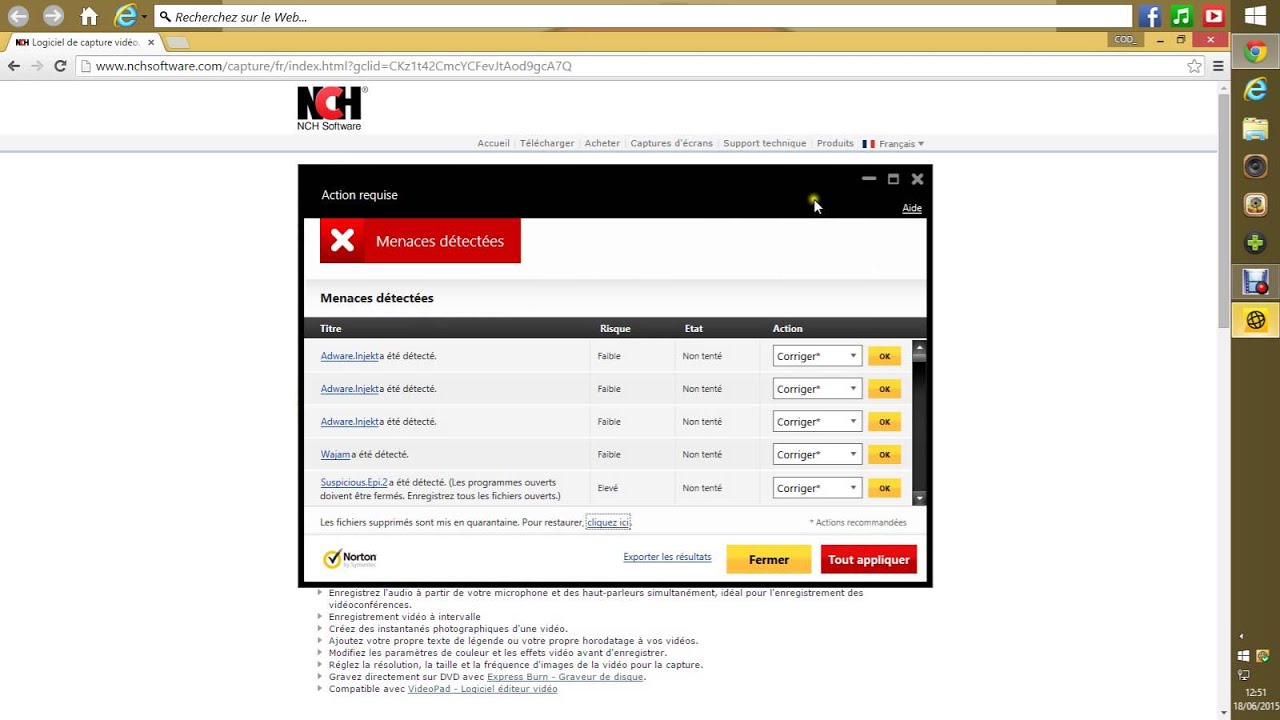Open the Aide link in Norton dialog
The height and width of the screenshot is (720, 1280).
coord(912,208)
